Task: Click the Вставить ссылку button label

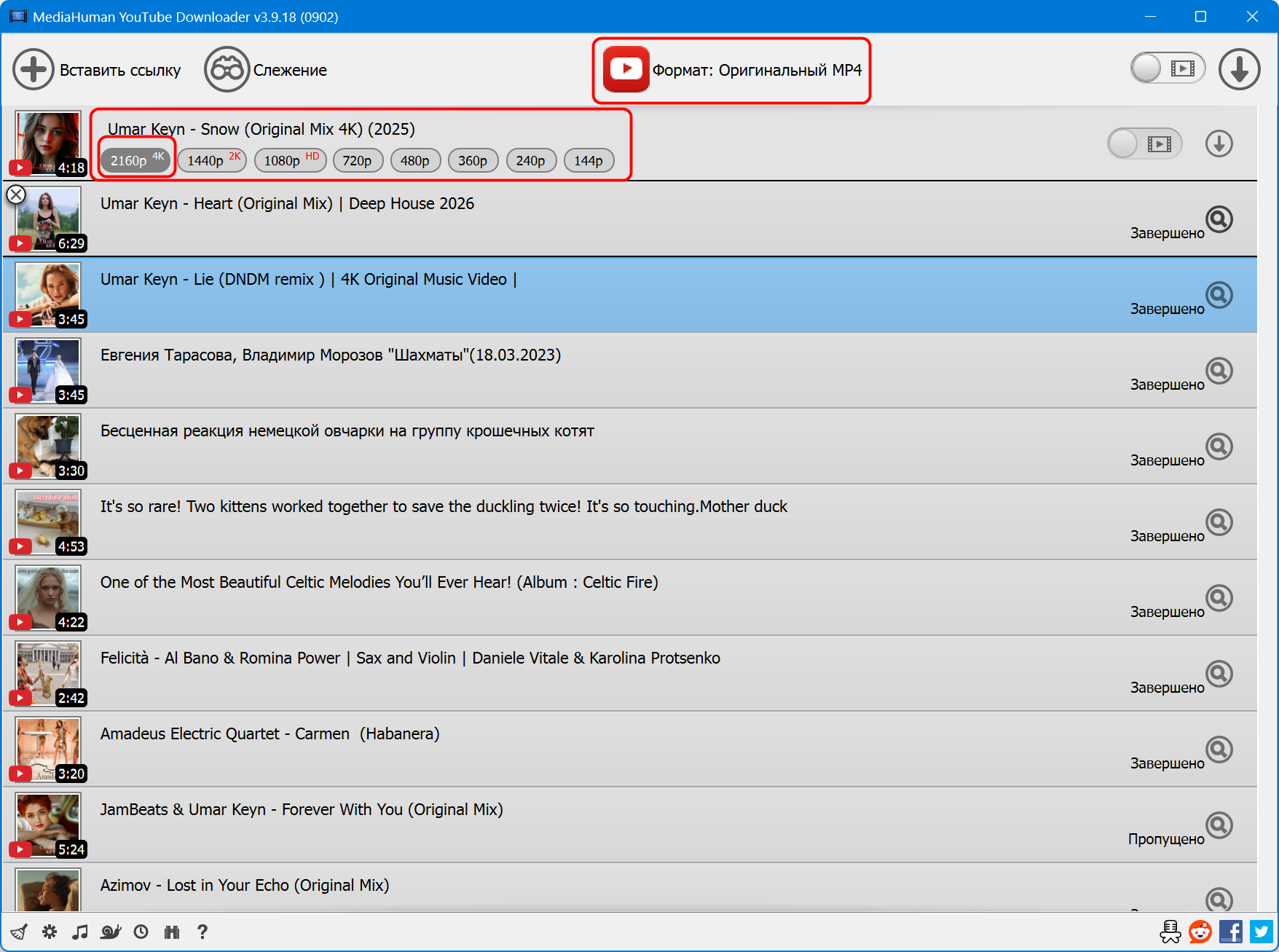Action: pos(120,70)
